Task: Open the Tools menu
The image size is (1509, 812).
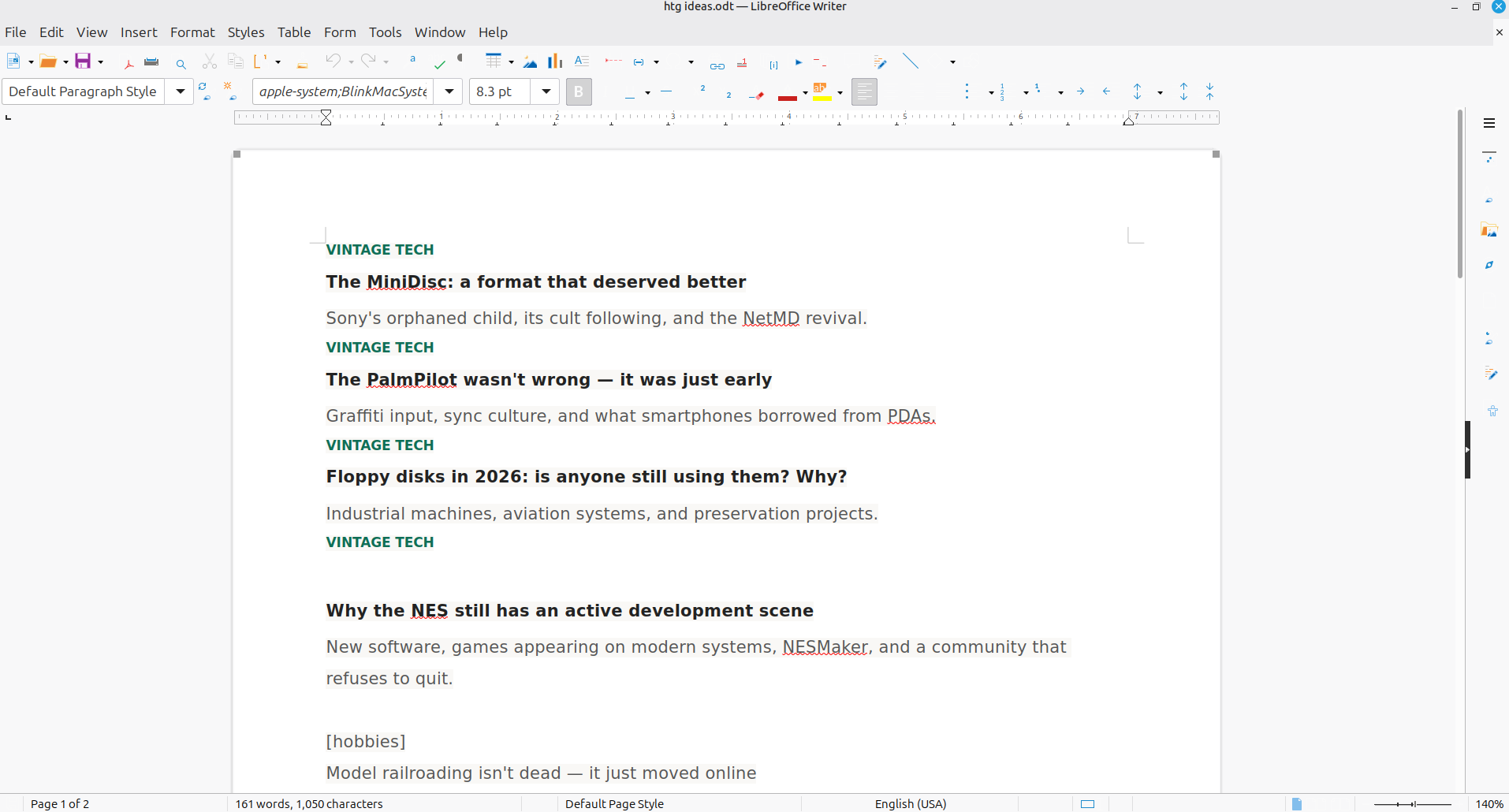Action: (386, 32)
